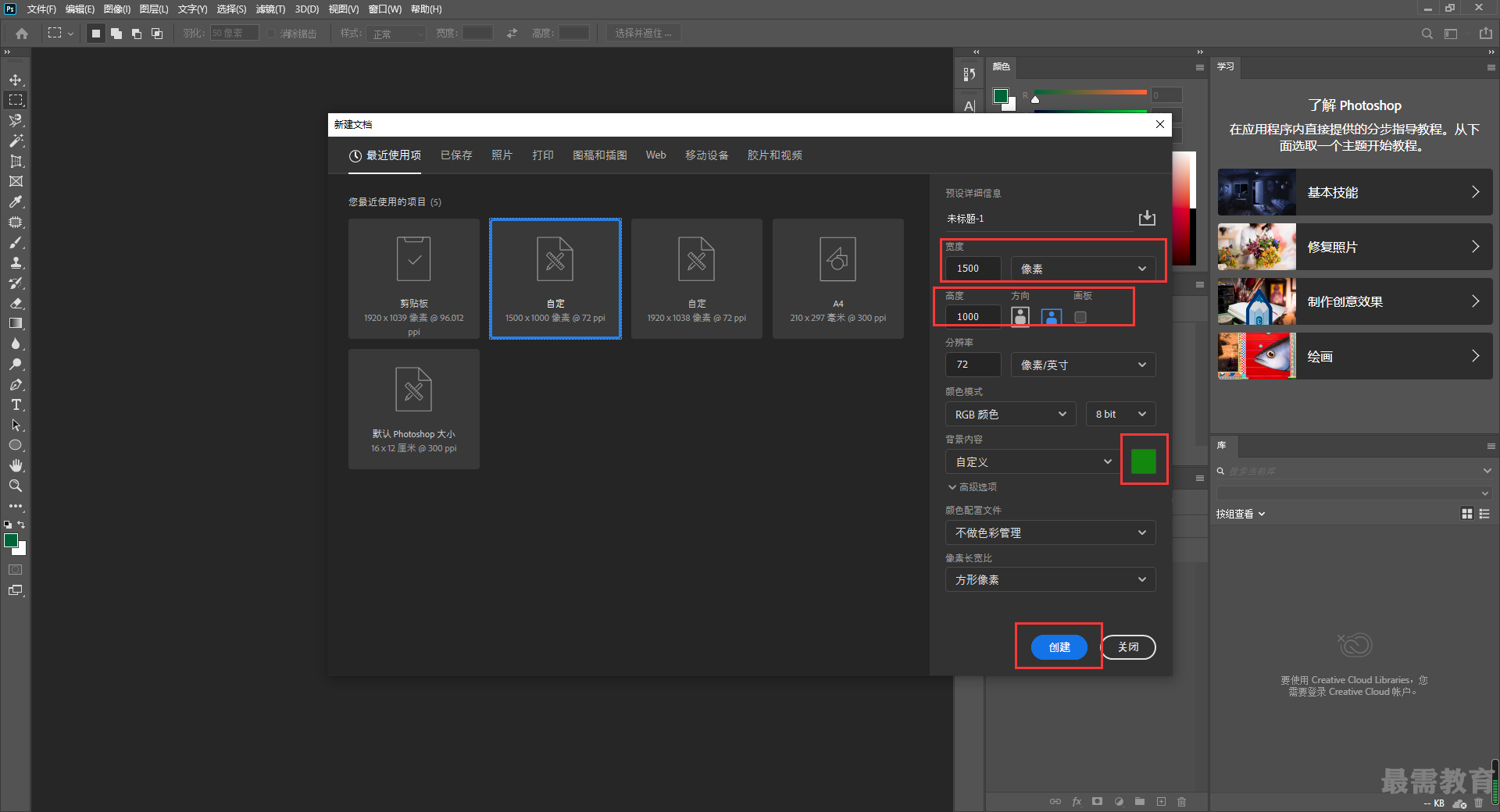The width and height of the screenshot is (1500, 812).
Task: Select the Frame tool
Action: [16, 181]
